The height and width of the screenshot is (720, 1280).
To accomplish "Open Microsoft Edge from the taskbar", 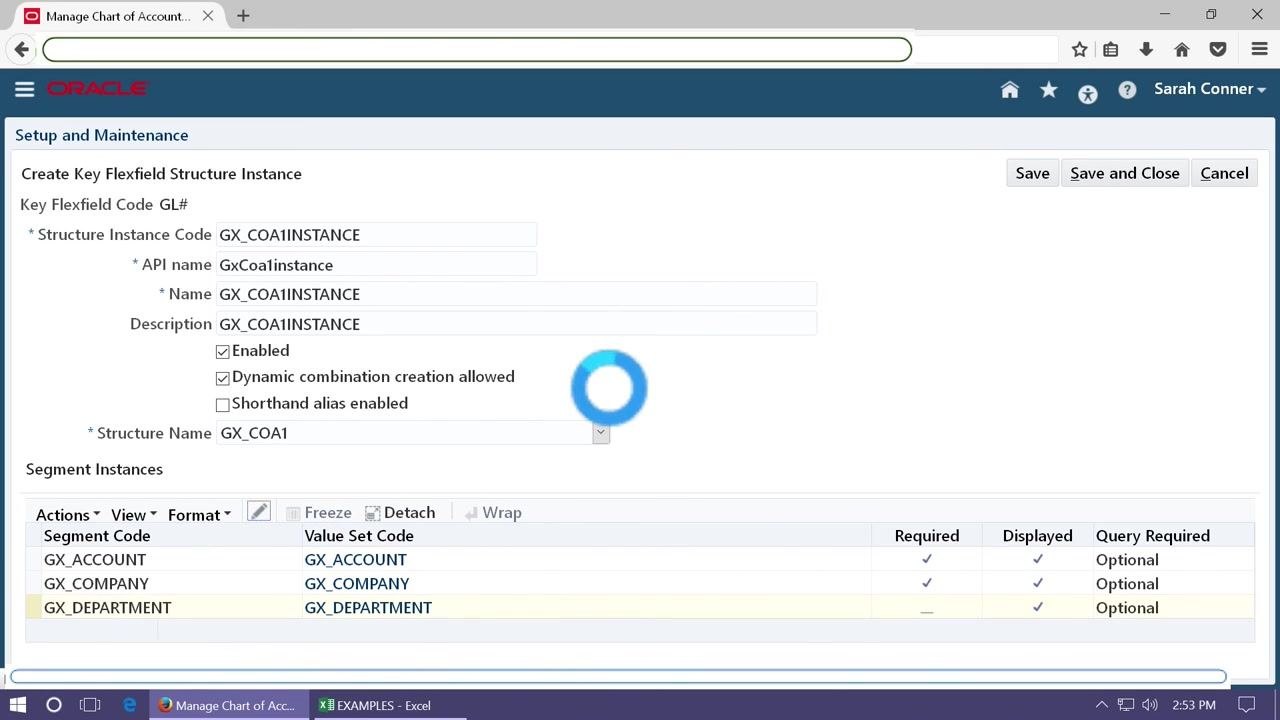I will tap(130, 705).
